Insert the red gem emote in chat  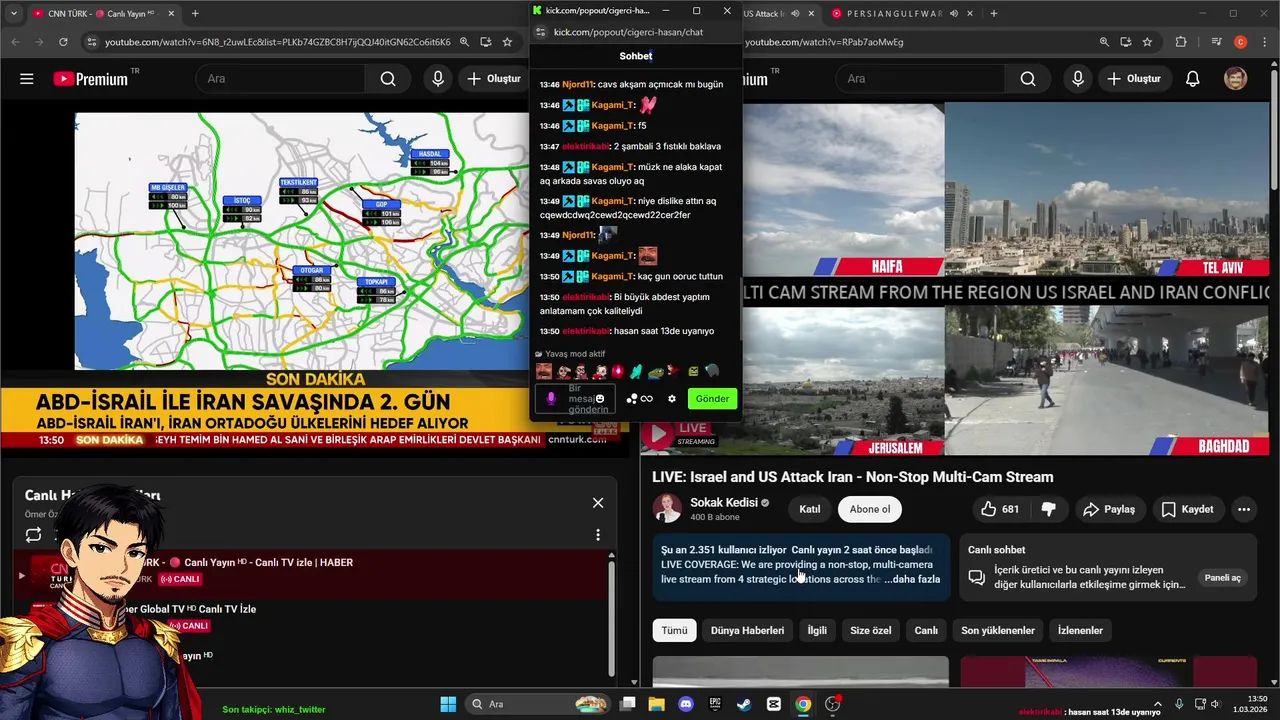[x=618, y=372]
